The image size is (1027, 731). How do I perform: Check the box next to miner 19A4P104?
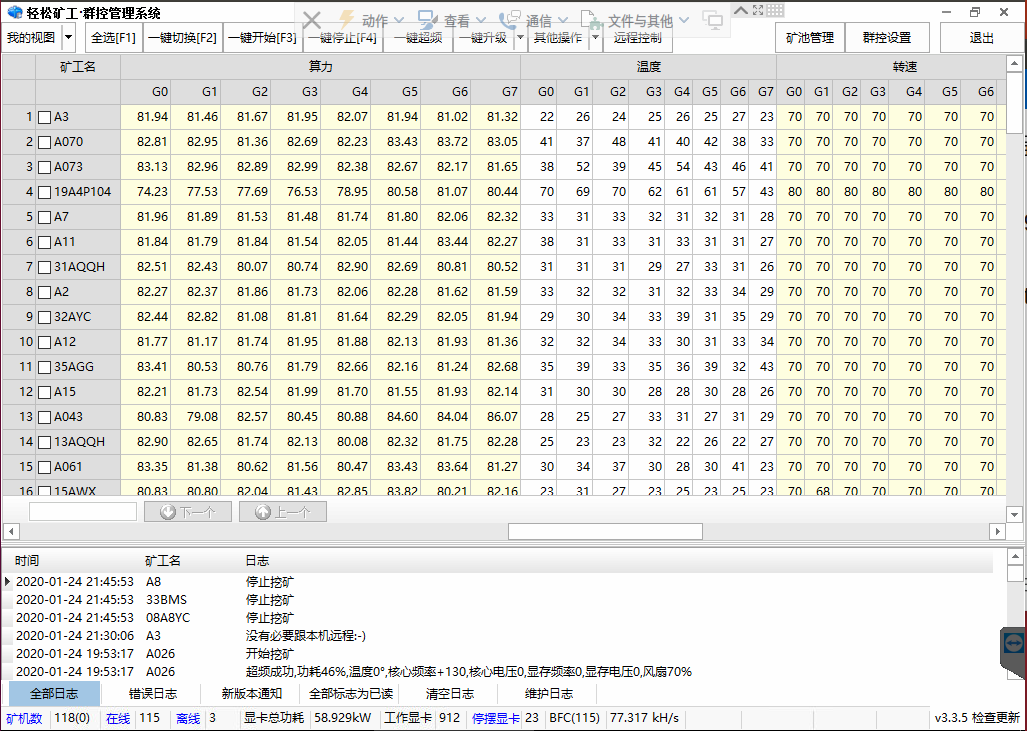tap(44, 192)
